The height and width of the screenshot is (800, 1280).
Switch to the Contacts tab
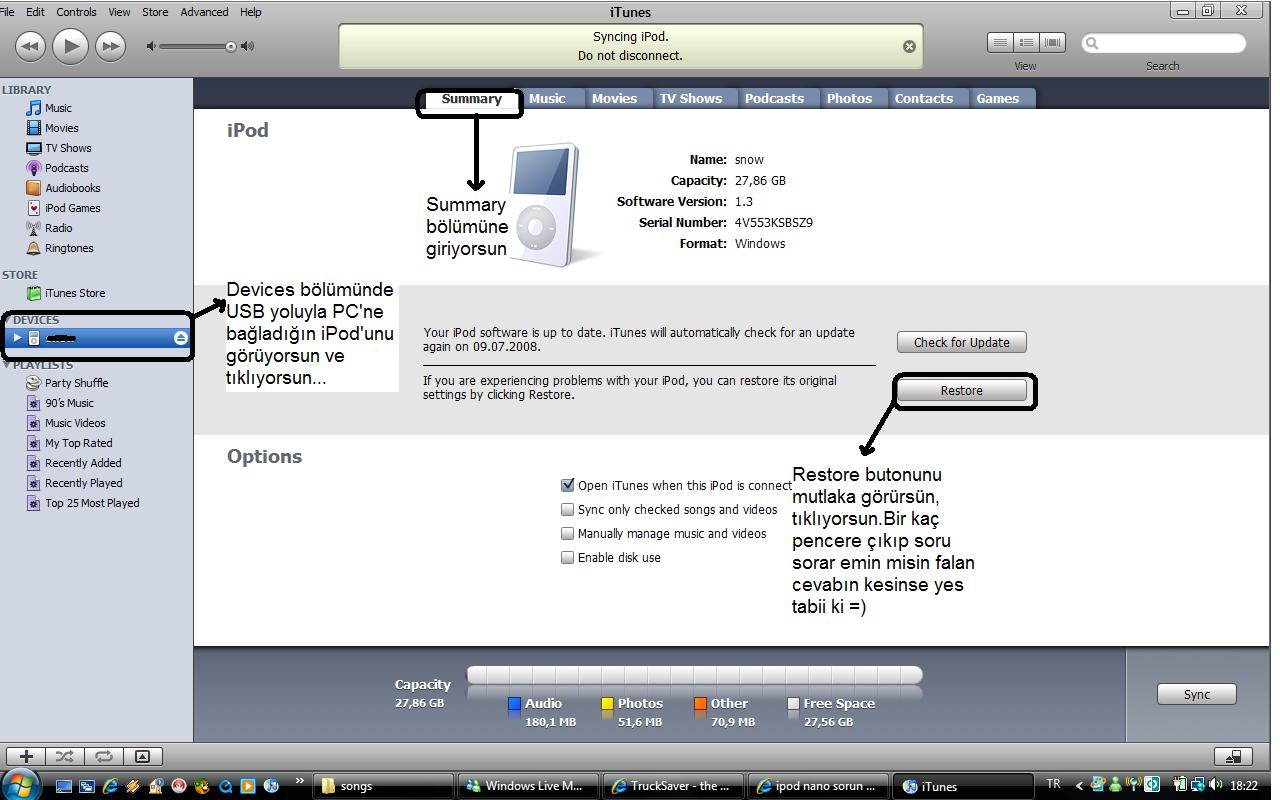tap(923, 99)
